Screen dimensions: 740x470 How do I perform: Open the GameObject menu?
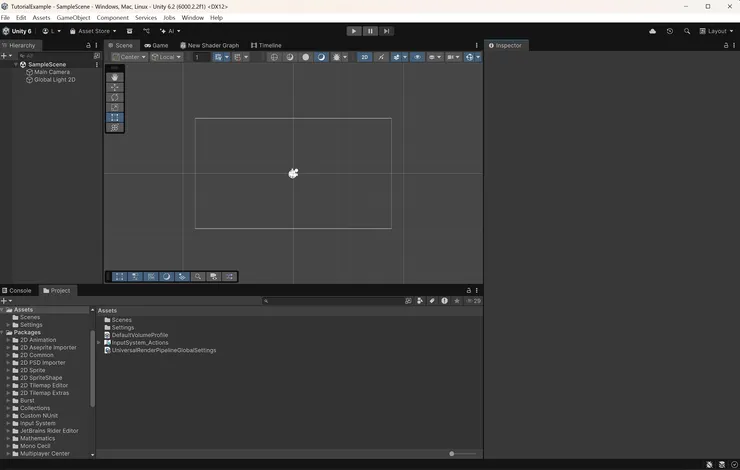tap(73, 18)
